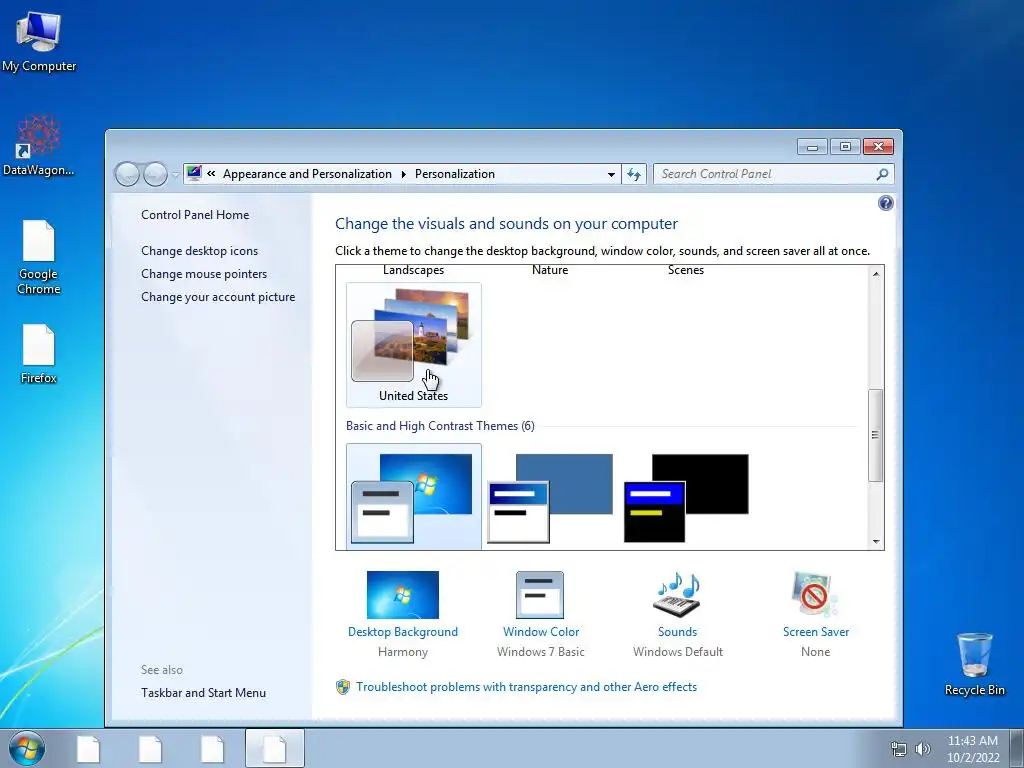Screen dimensions: 1024x768
Task: Open Change your account picture link
Action: (x=217, y=296)
